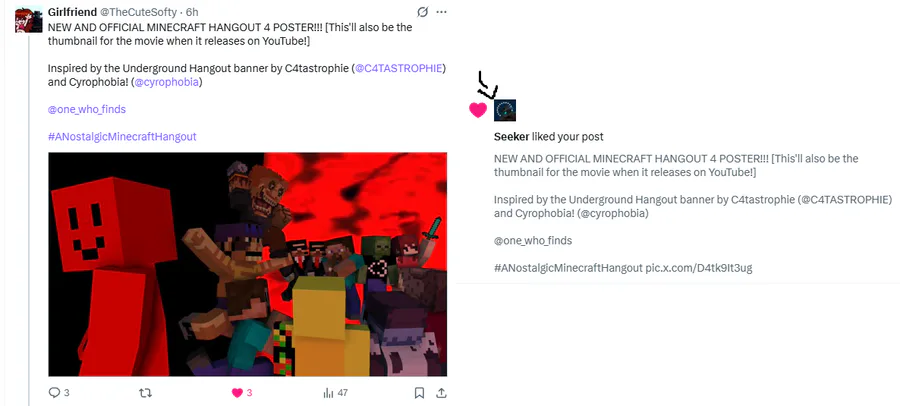The width and height of the screenshot is (900, 406).
Task: Click the Grok circle-slash icon
Action: 422,12
